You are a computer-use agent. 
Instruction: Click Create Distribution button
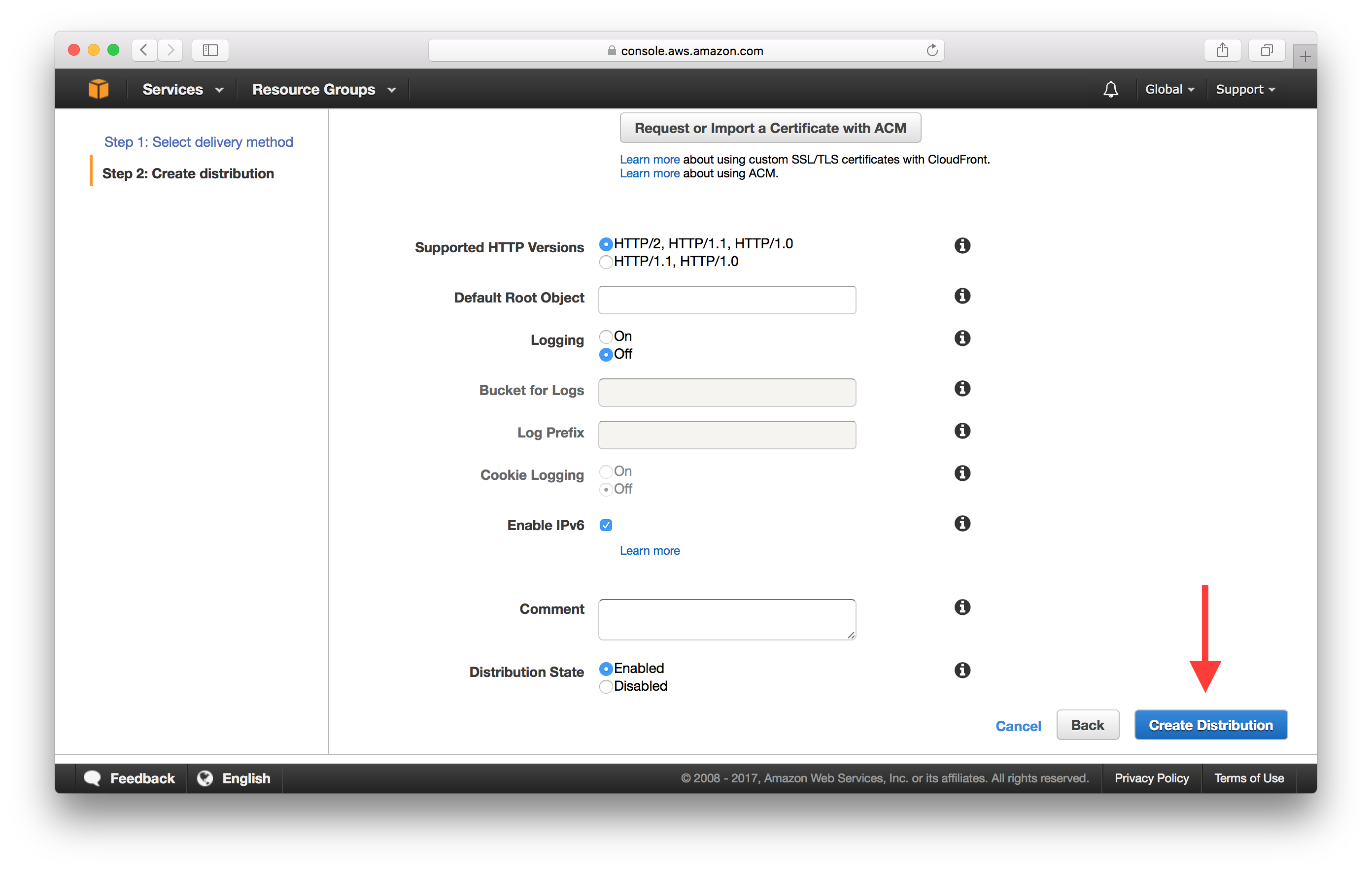coord(1210,725)
